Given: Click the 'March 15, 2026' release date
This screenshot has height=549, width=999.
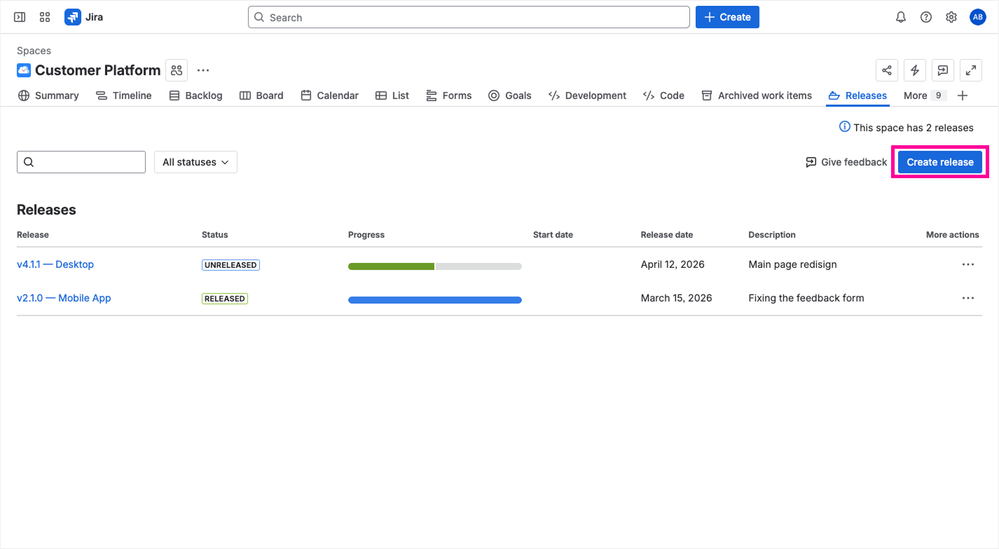Looking at the screenshot, I should pyautogui.click(x=676, y=298).
